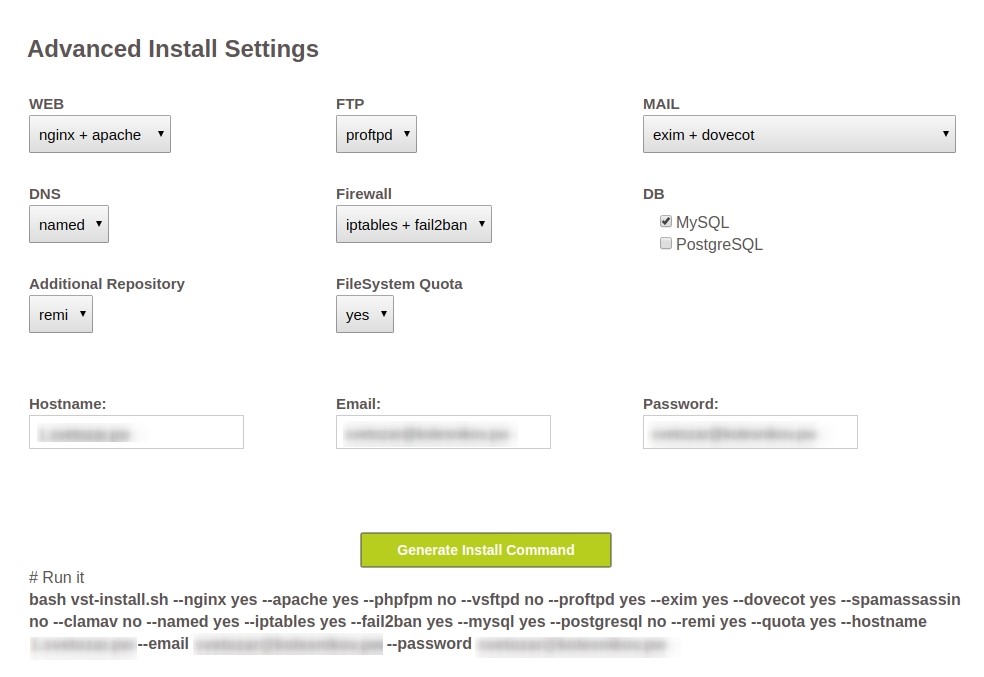Screen dimensions: 984x677
Task: Enable the PostgreSQL checkbox
Action: (666, 243)
